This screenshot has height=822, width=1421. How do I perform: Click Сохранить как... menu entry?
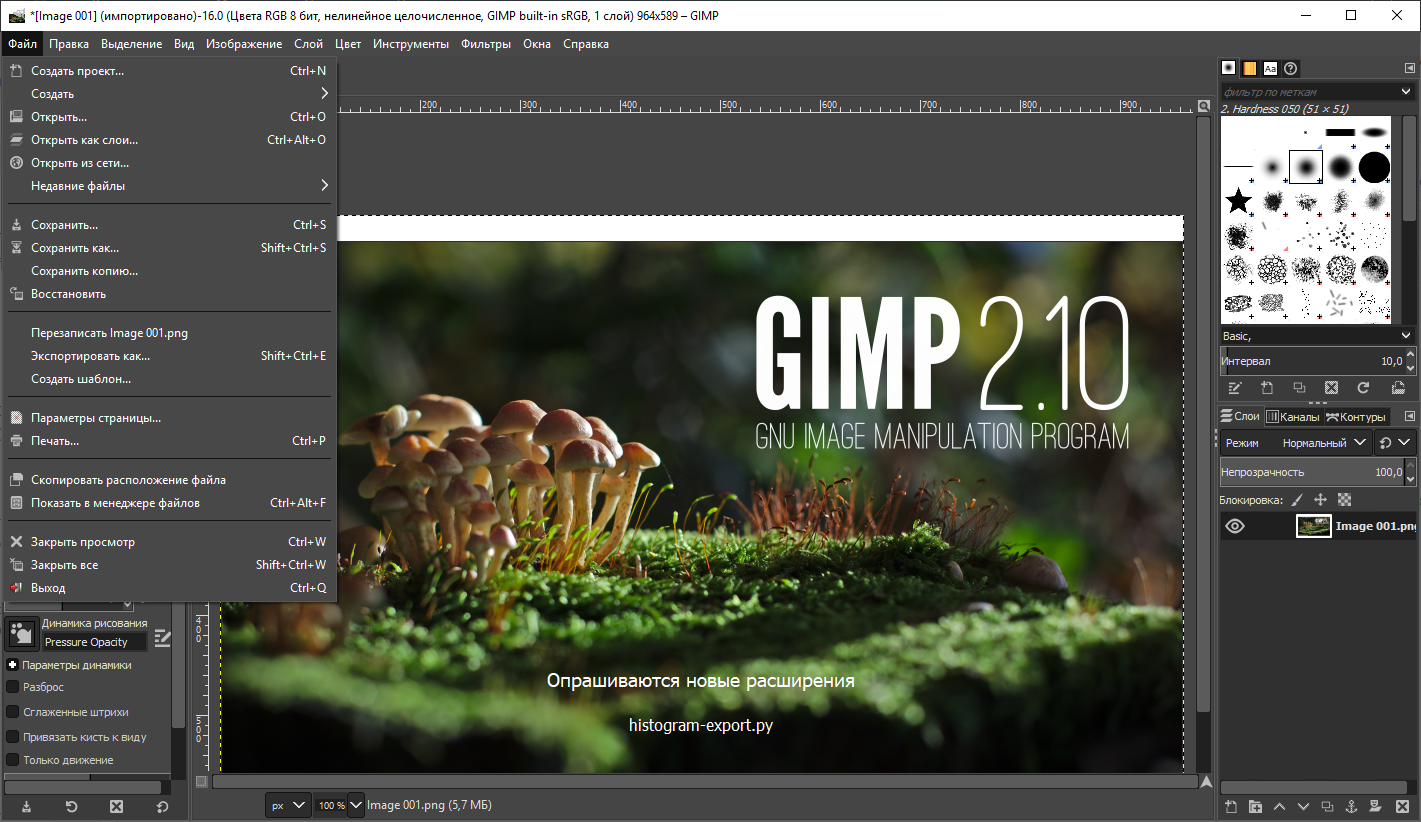[75, 248]
